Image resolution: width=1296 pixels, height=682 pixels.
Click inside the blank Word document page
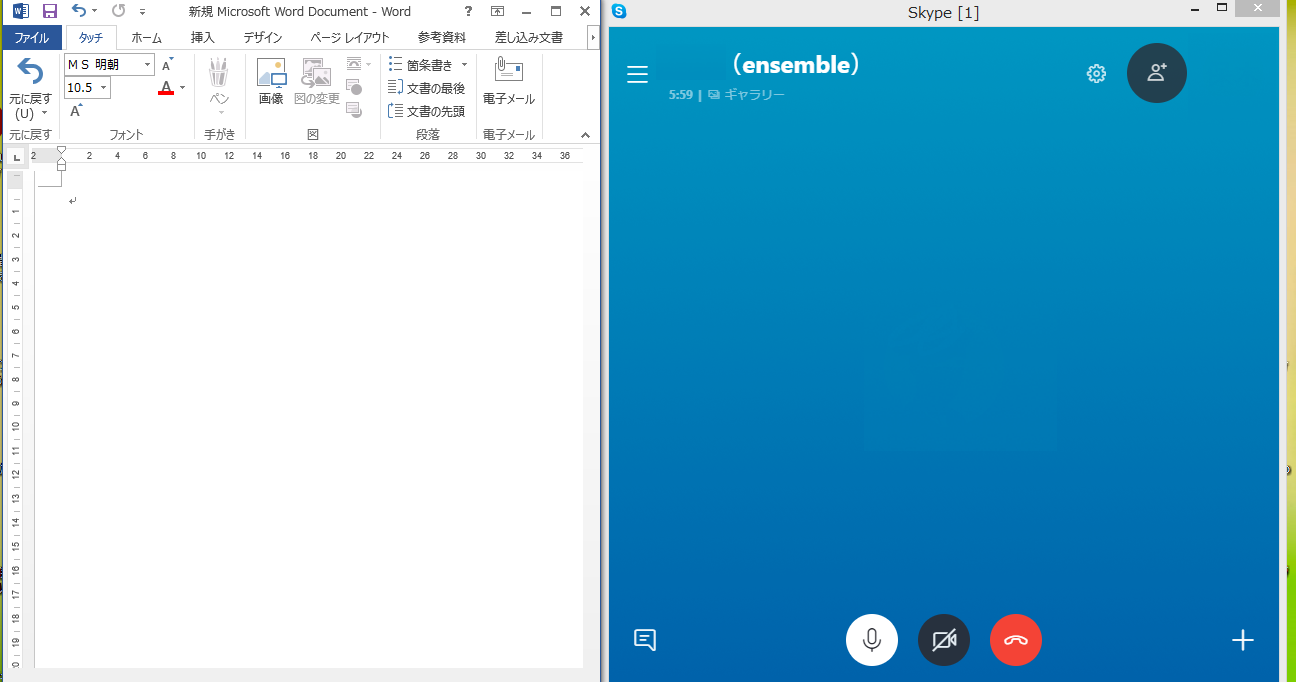pyautogui.click(x=308, y=420)
